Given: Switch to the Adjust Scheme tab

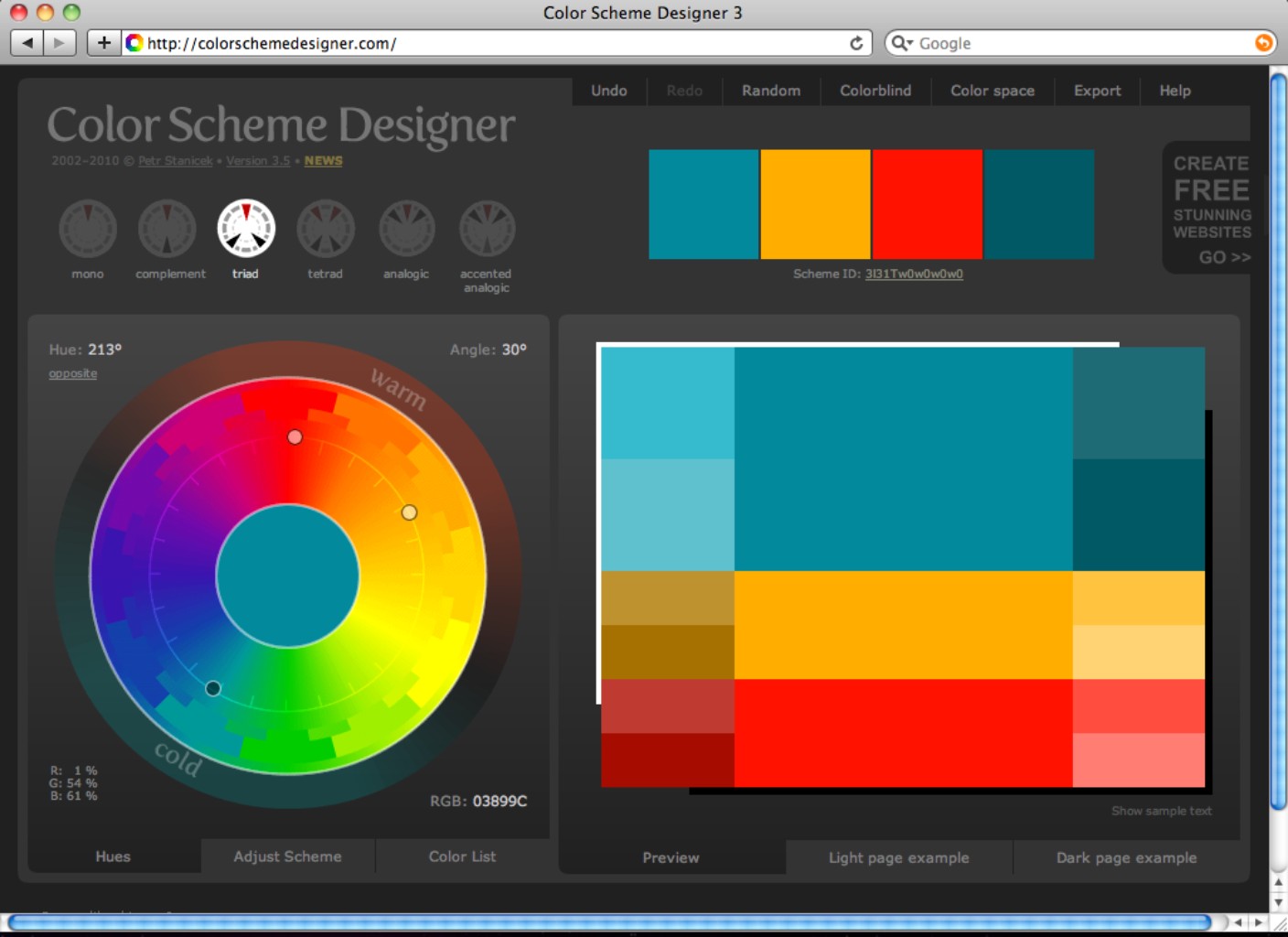Looking at the screenshot, I should click(287, 856).
